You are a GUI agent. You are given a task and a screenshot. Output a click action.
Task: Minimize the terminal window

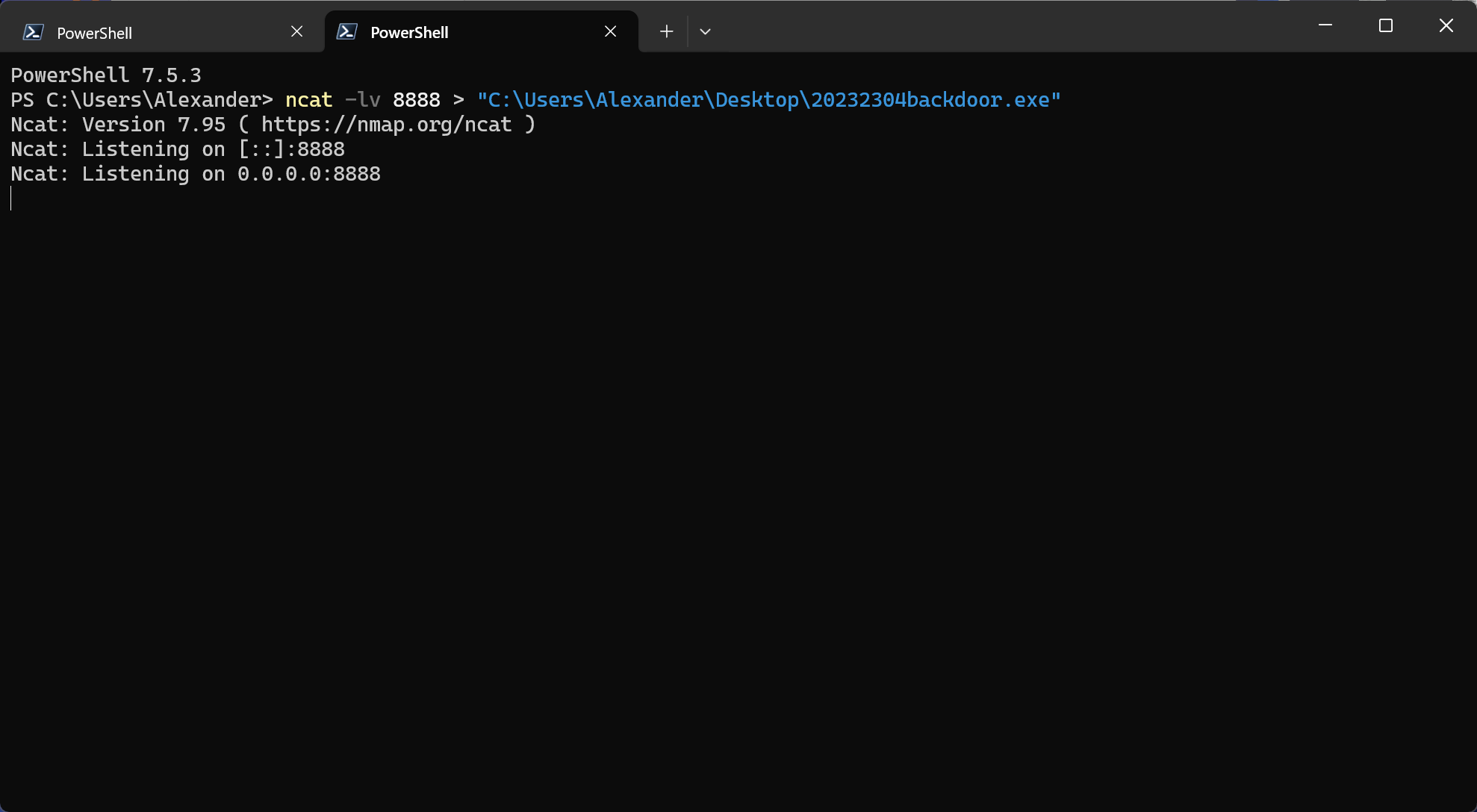1325,25
